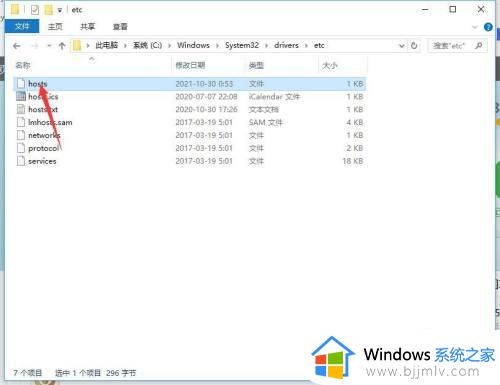The height and width of the screenshot is (385, 500).
Task: Select the services file icon
Action: point(21,161)
